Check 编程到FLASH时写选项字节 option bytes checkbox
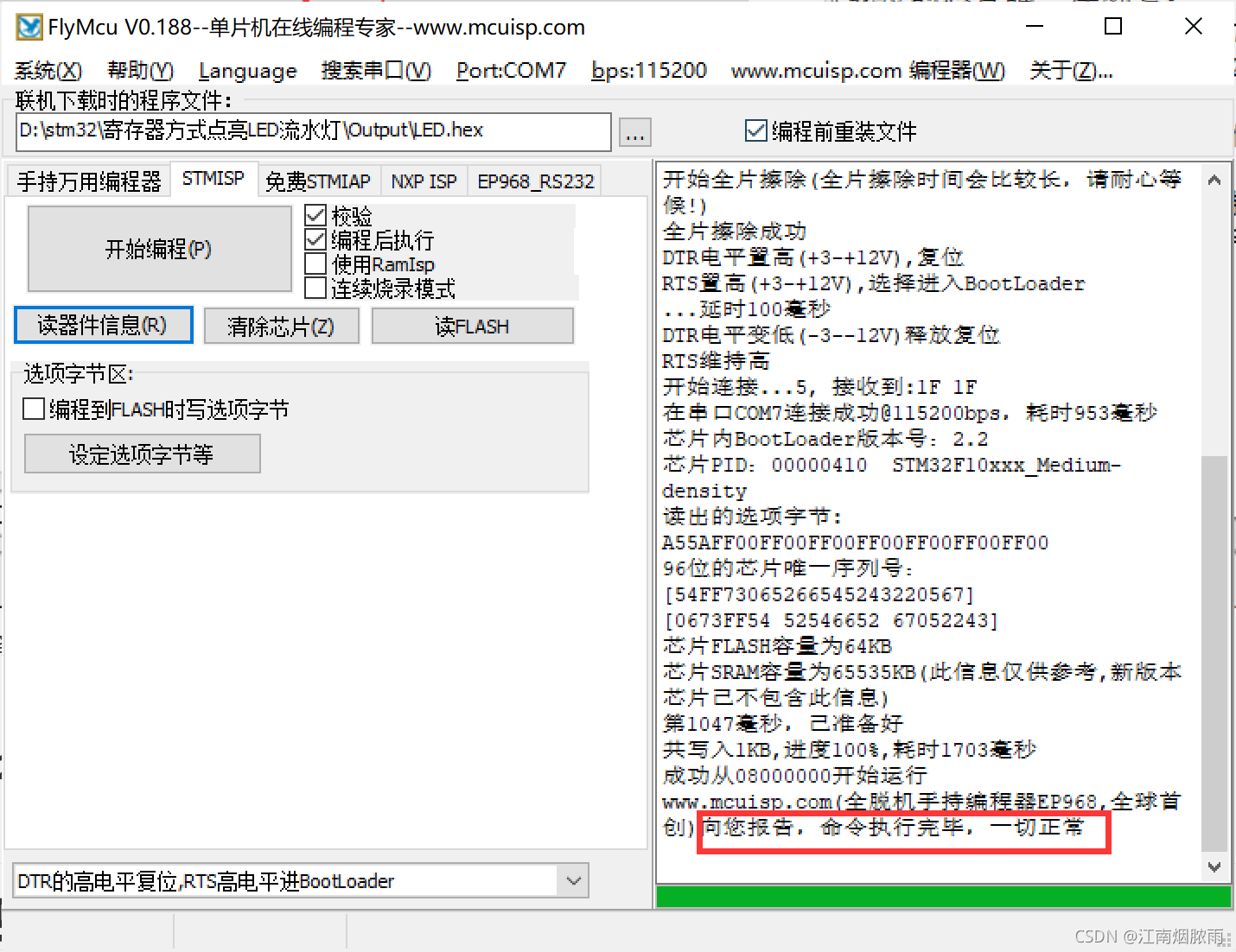The image size is (1236, 952). point(33,408)
